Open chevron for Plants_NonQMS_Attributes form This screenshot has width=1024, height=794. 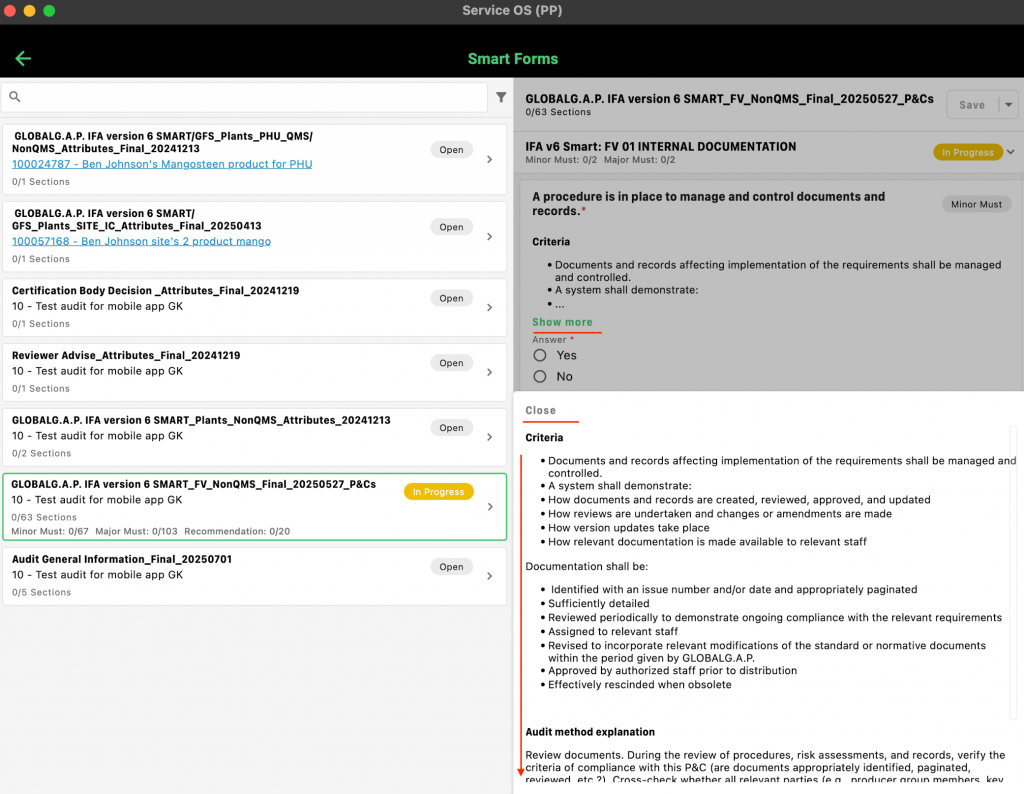tap(489, 437)
